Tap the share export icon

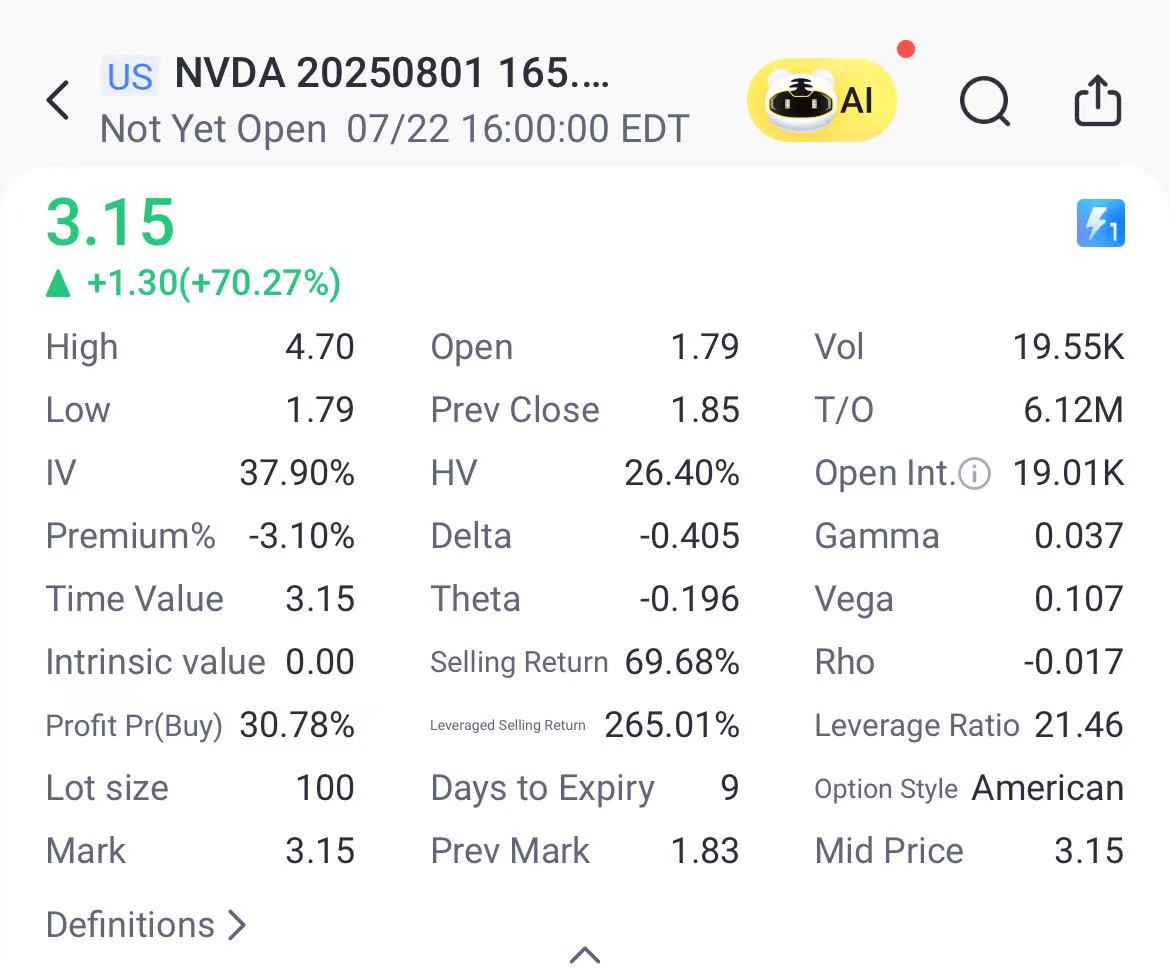pos(1097,101)
